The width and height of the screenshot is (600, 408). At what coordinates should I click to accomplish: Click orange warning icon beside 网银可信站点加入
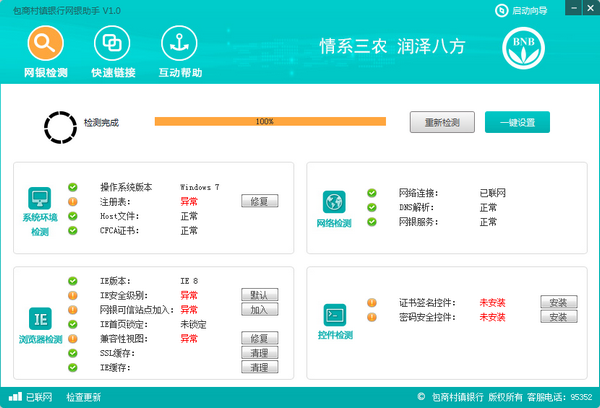coord(73,310)
